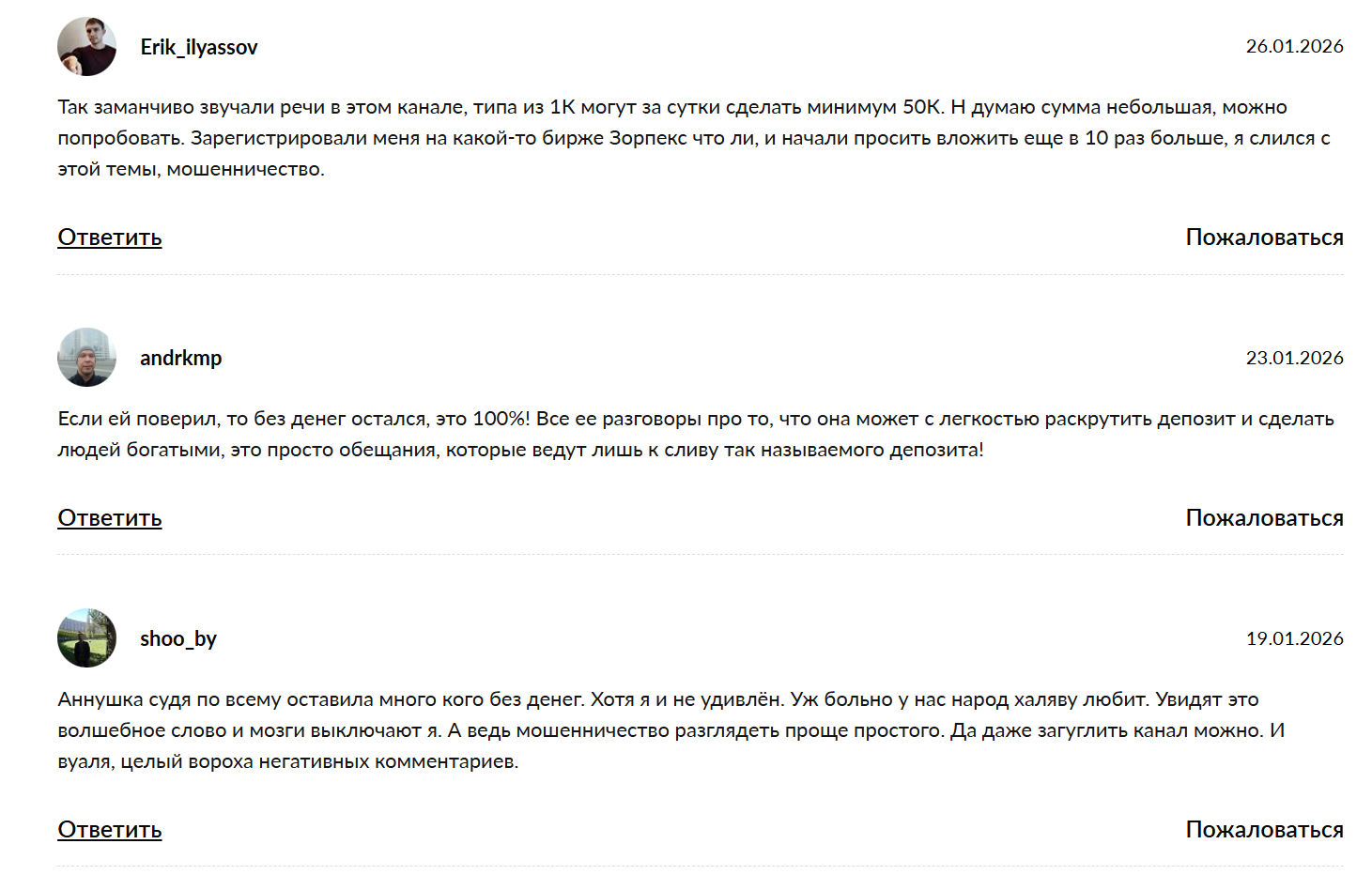Report shoo_by's comment with Пожаловаться
This screenshot has height=890, width=1372.
click(x=1264, y=830)
